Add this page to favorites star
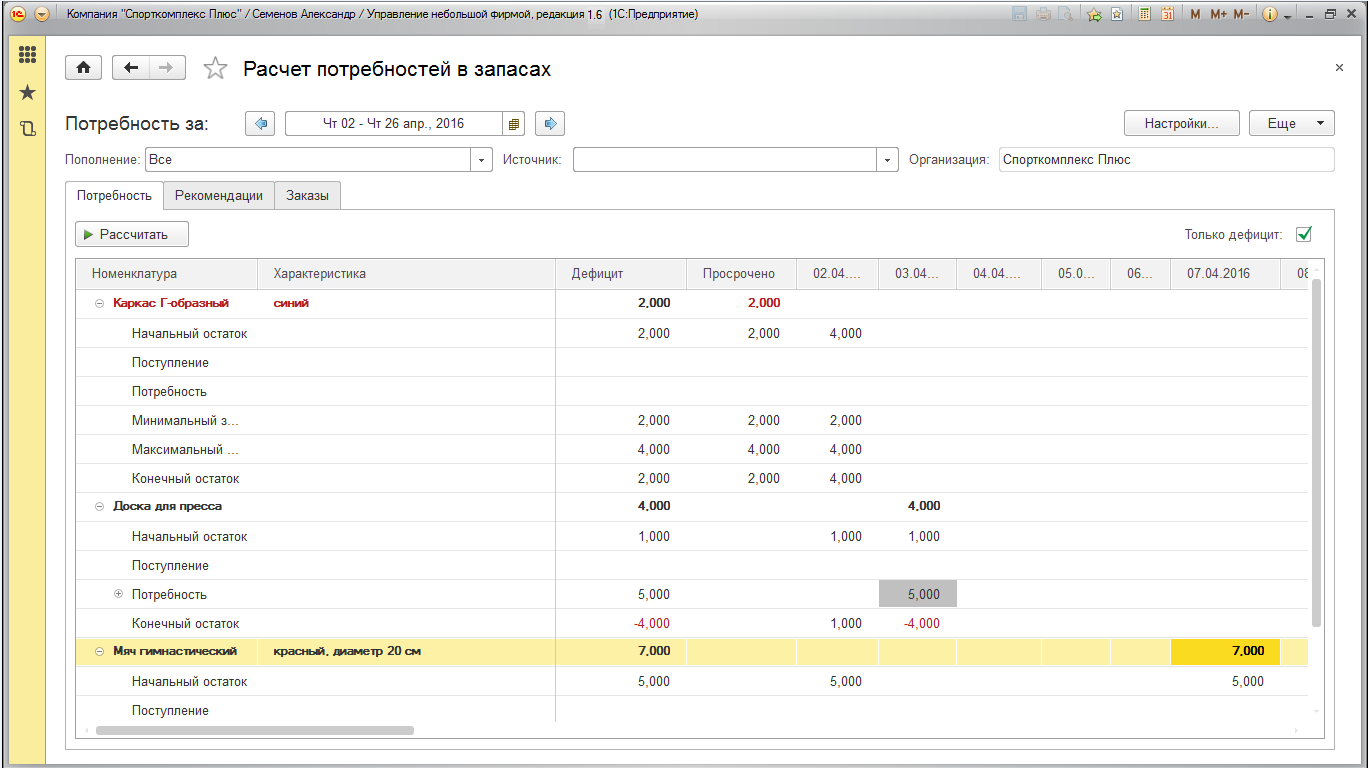This screenshot has height=768, width=1368. point(215,68)
